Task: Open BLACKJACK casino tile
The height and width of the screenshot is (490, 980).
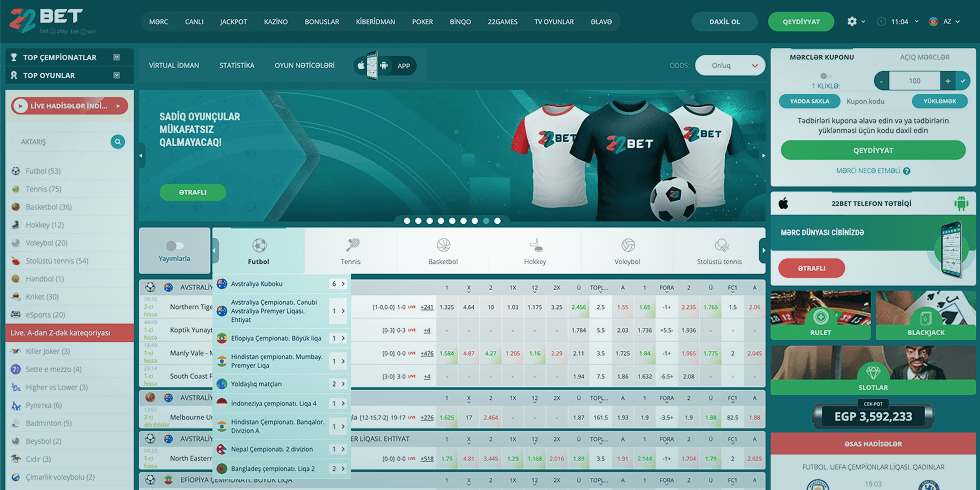Action: click(926, 316)
